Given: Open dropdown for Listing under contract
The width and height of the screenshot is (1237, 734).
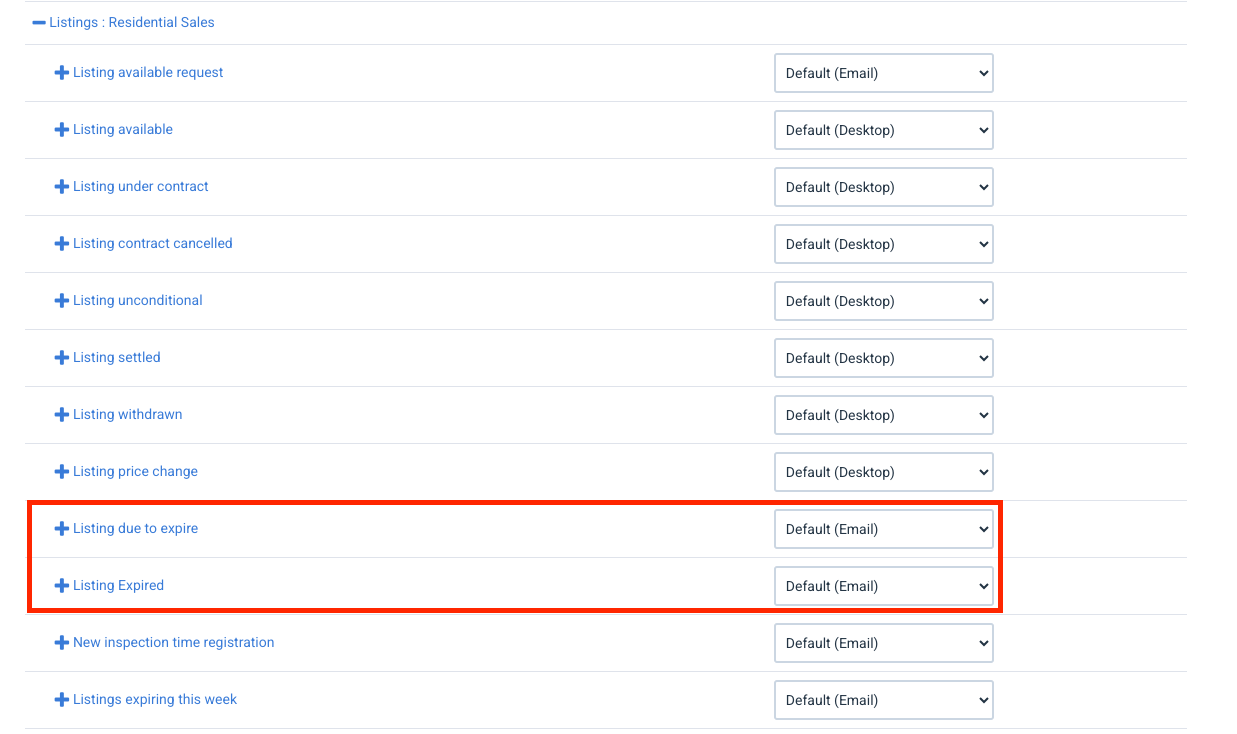Looking at the screenshot, I should tap(883, 187).
